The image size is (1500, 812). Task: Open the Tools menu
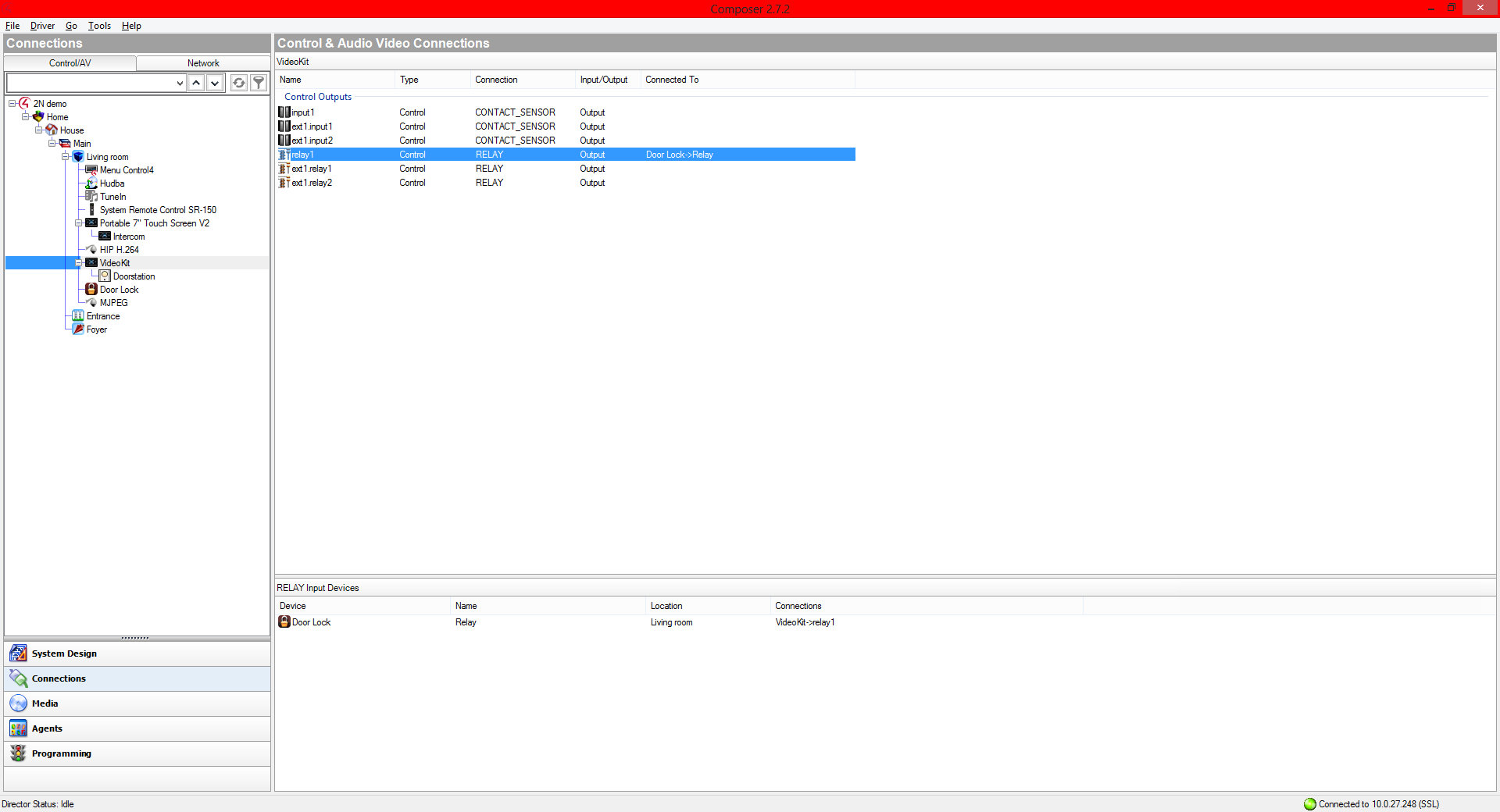click(x=99, y=26)
